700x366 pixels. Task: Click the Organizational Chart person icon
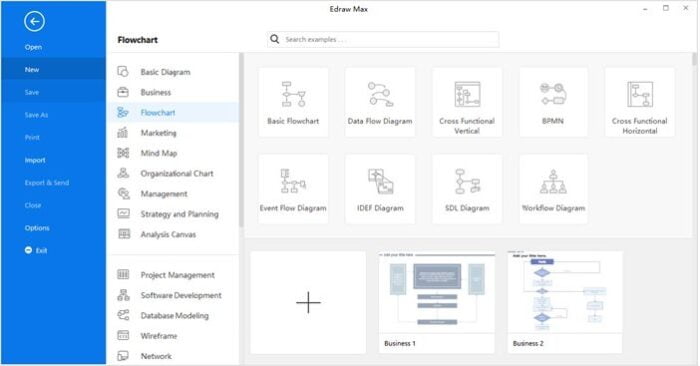[x=123, y=173]
